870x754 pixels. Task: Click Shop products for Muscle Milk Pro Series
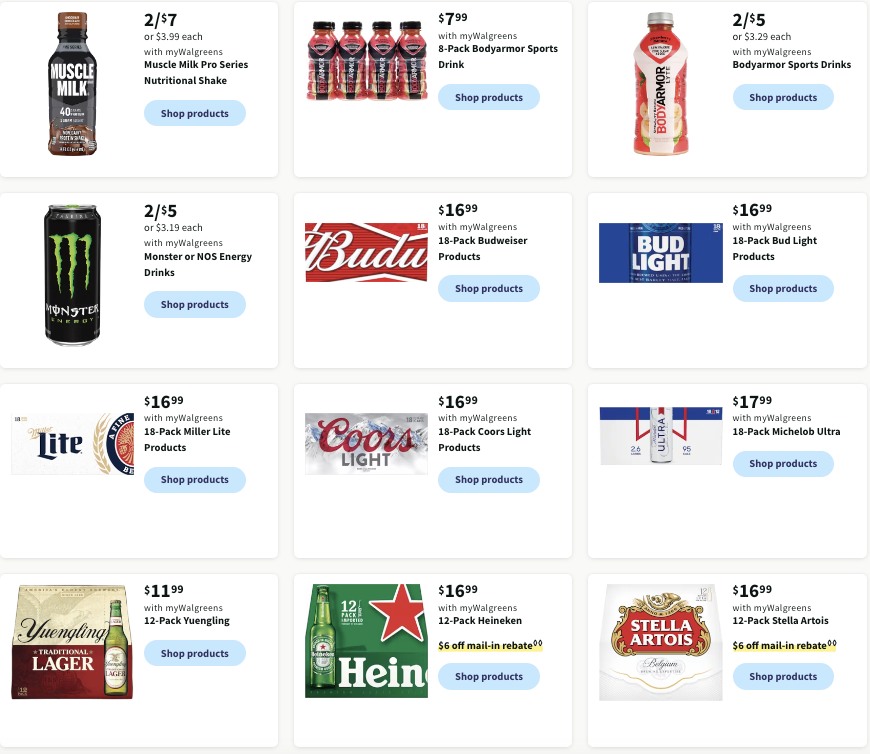coord(194,113)
